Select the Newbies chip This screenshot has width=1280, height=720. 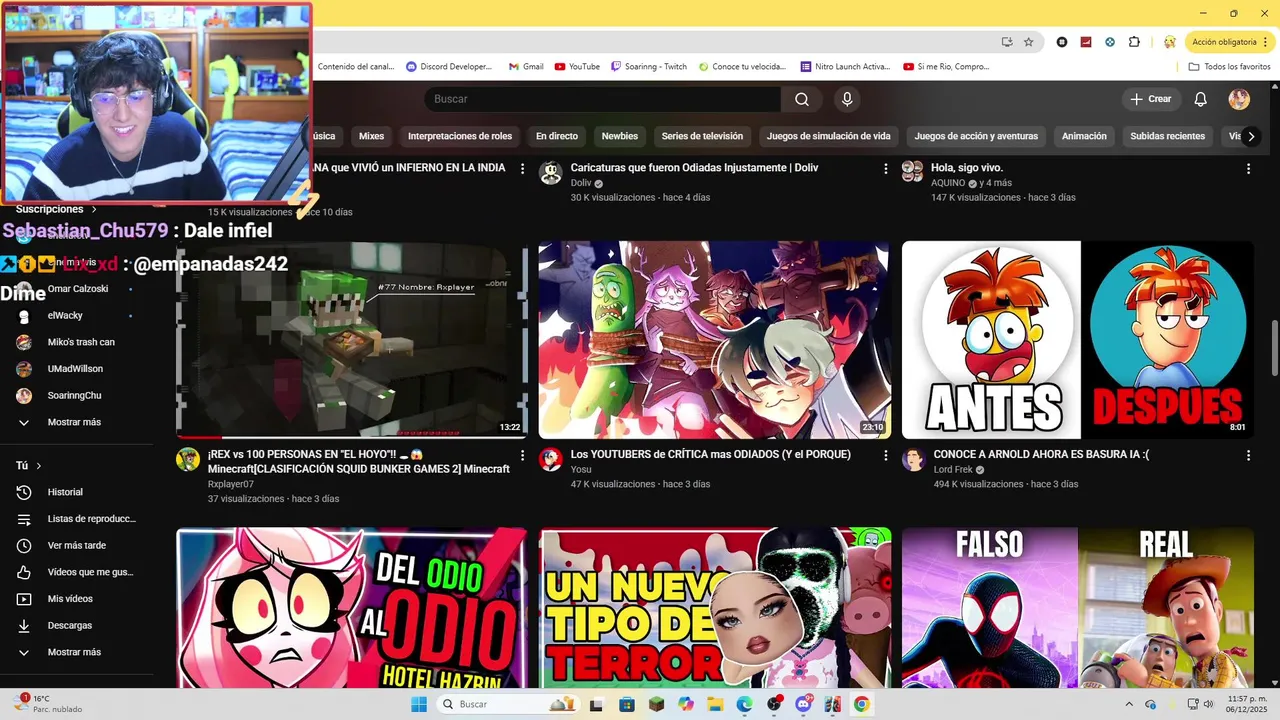tap(620, 136)
